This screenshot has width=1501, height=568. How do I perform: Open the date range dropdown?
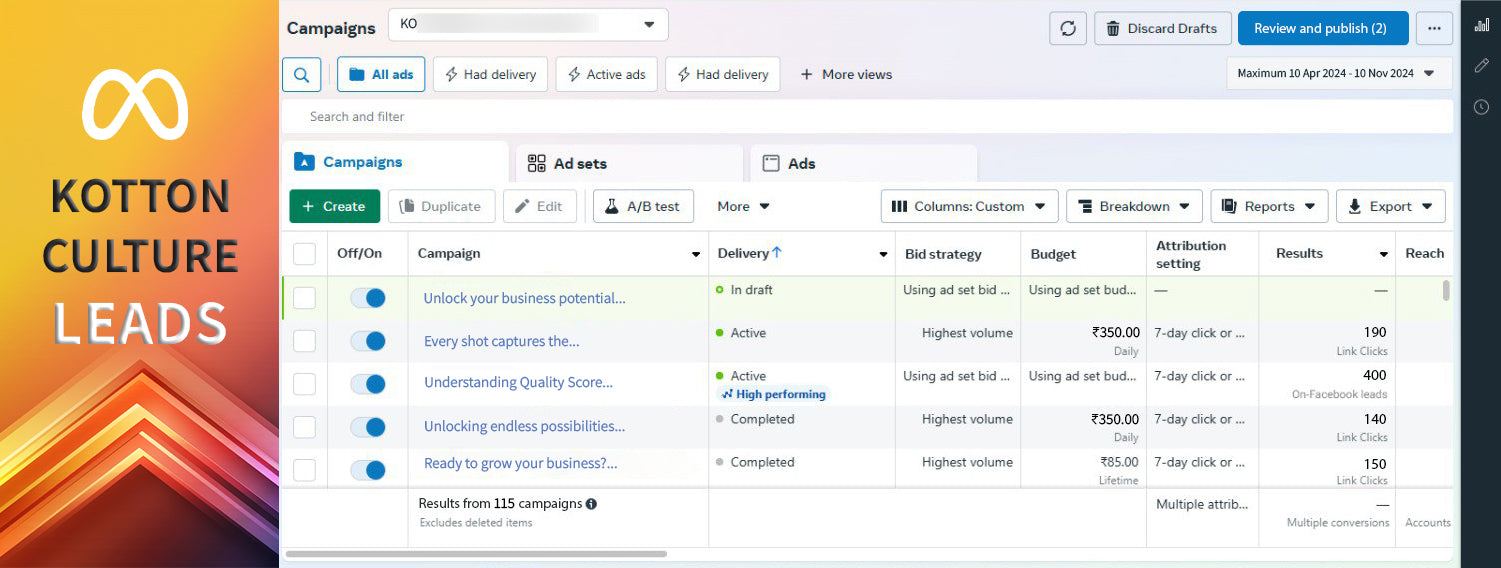tap(1338, 73)
